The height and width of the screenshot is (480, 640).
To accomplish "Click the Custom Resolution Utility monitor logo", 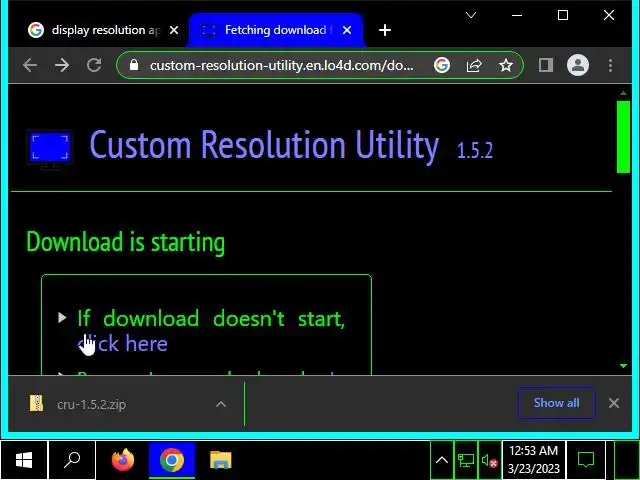I will 50,149.
